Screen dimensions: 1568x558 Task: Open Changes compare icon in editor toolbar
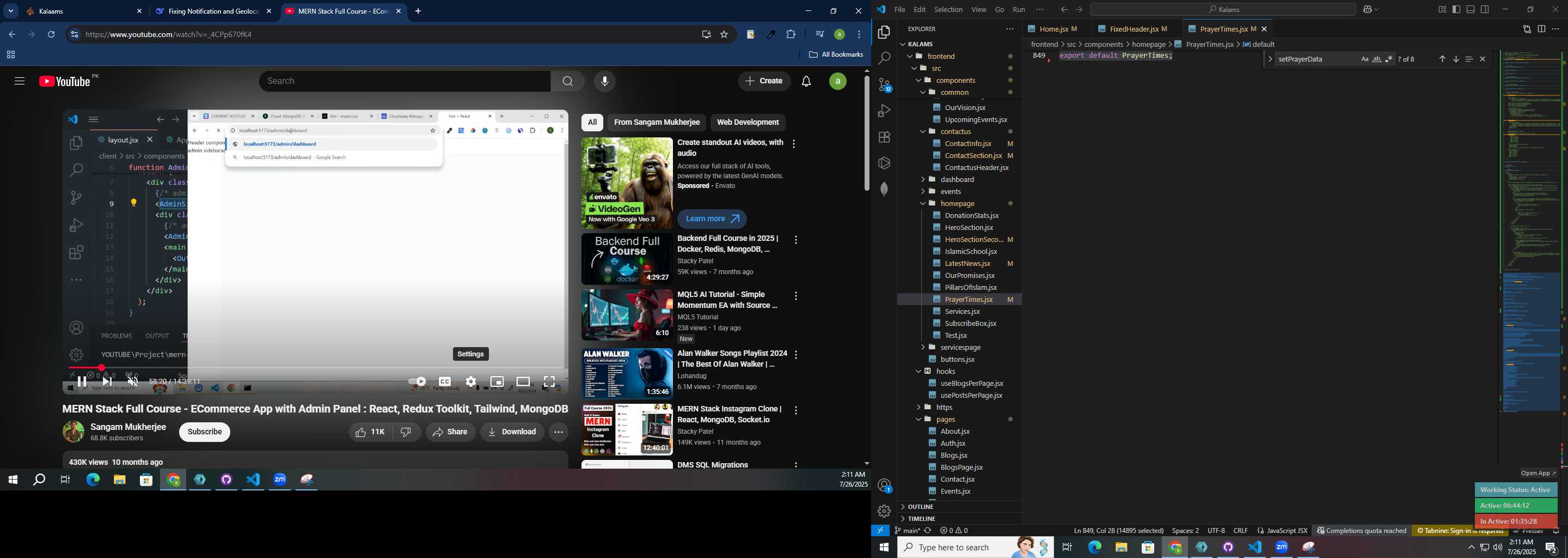(1527, 29)
